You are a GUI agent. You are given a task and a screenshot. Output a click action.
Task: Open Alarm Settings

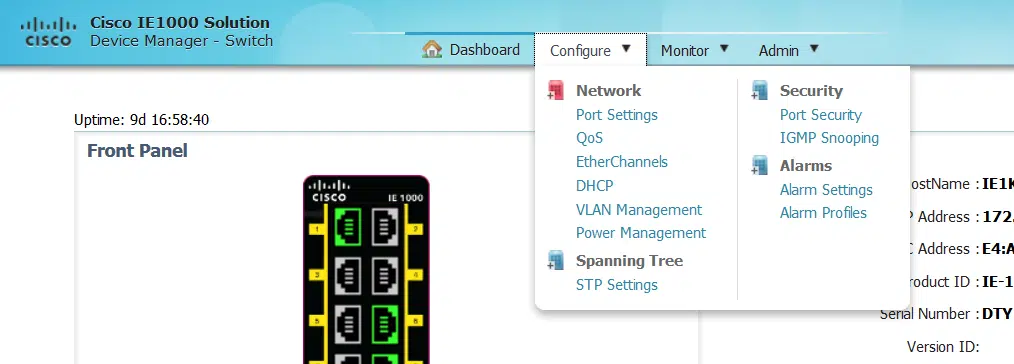tap(826, 190)
